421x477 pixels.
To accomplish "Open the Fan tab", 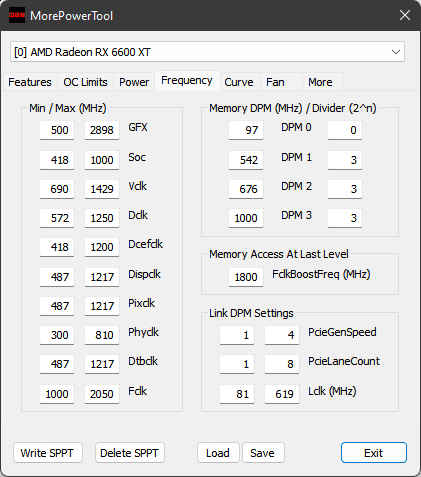I will (275, 82).
